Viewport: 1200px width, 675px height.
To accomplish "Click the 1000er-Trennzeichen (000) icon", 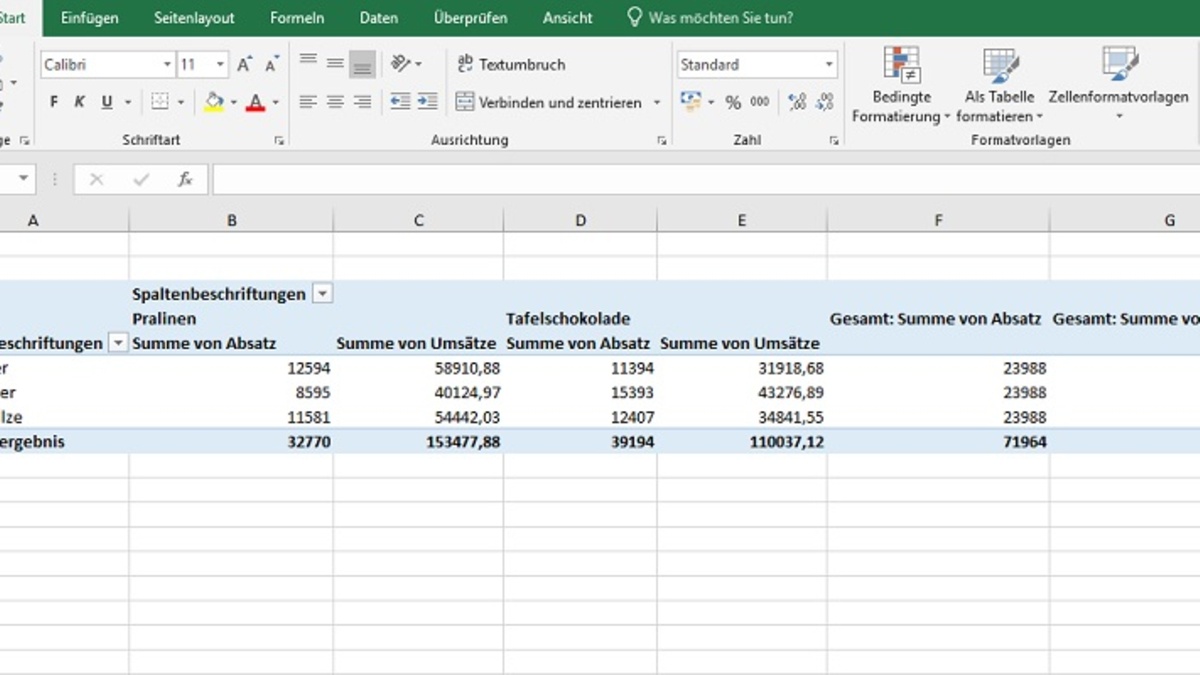I will pyautogui.click(x=760, y=101).
